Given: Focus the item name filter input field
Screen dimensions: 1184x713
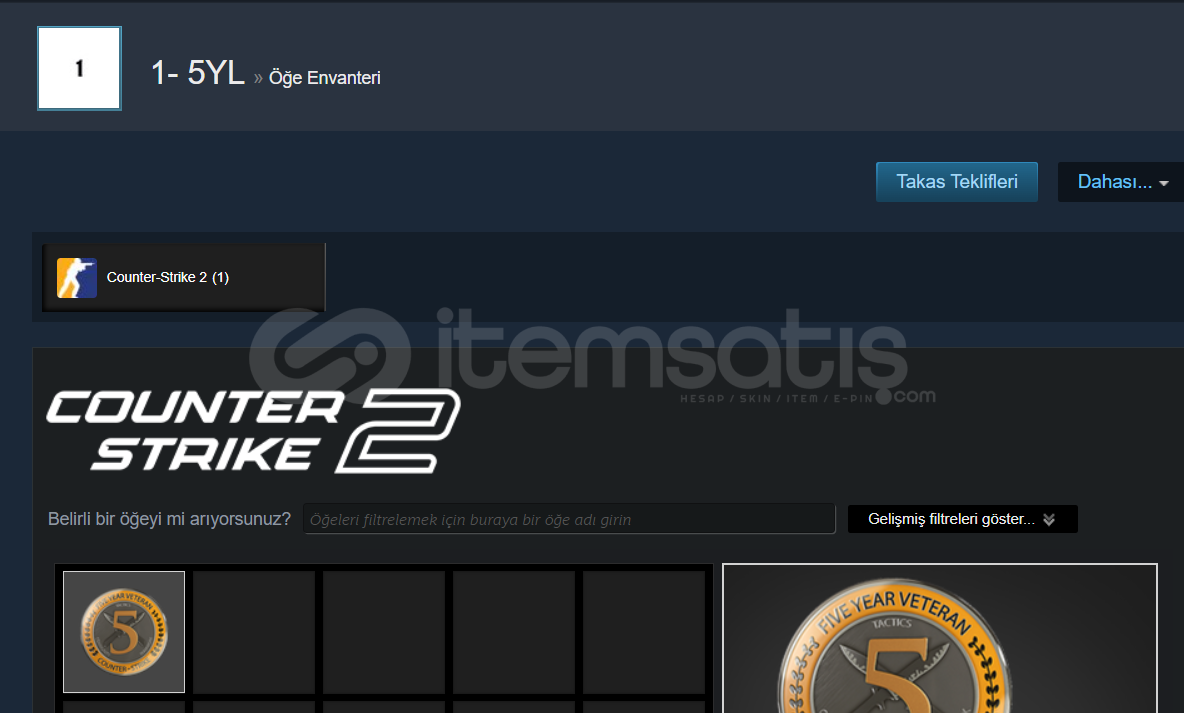Looking at the screenshot, I should 569,519.
